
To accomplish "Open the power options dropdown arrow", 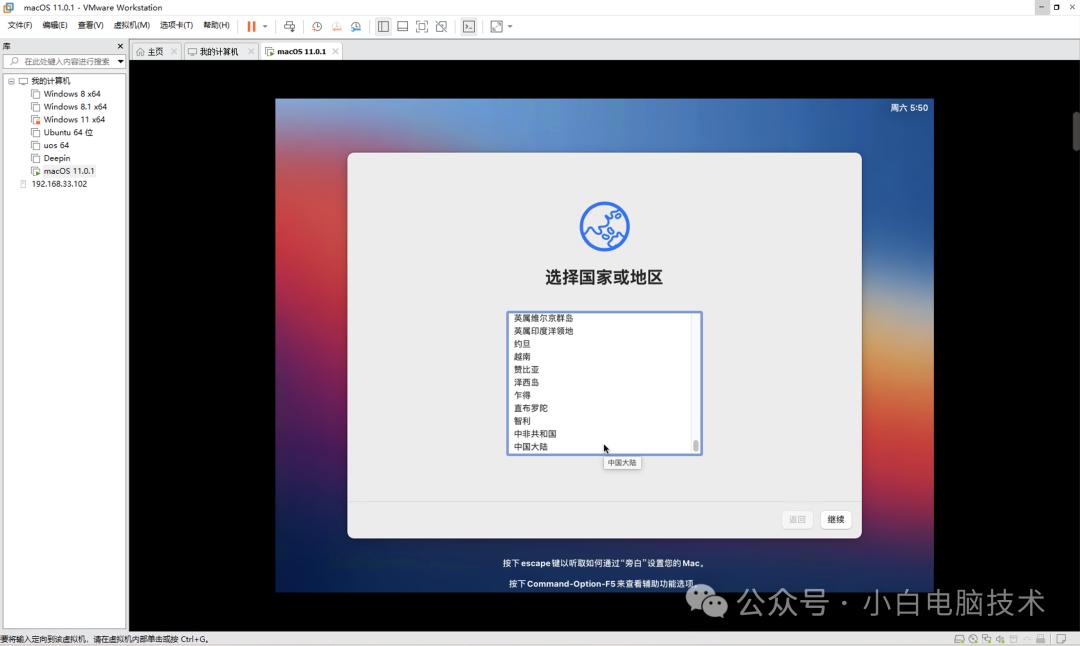I will point(262,26).
